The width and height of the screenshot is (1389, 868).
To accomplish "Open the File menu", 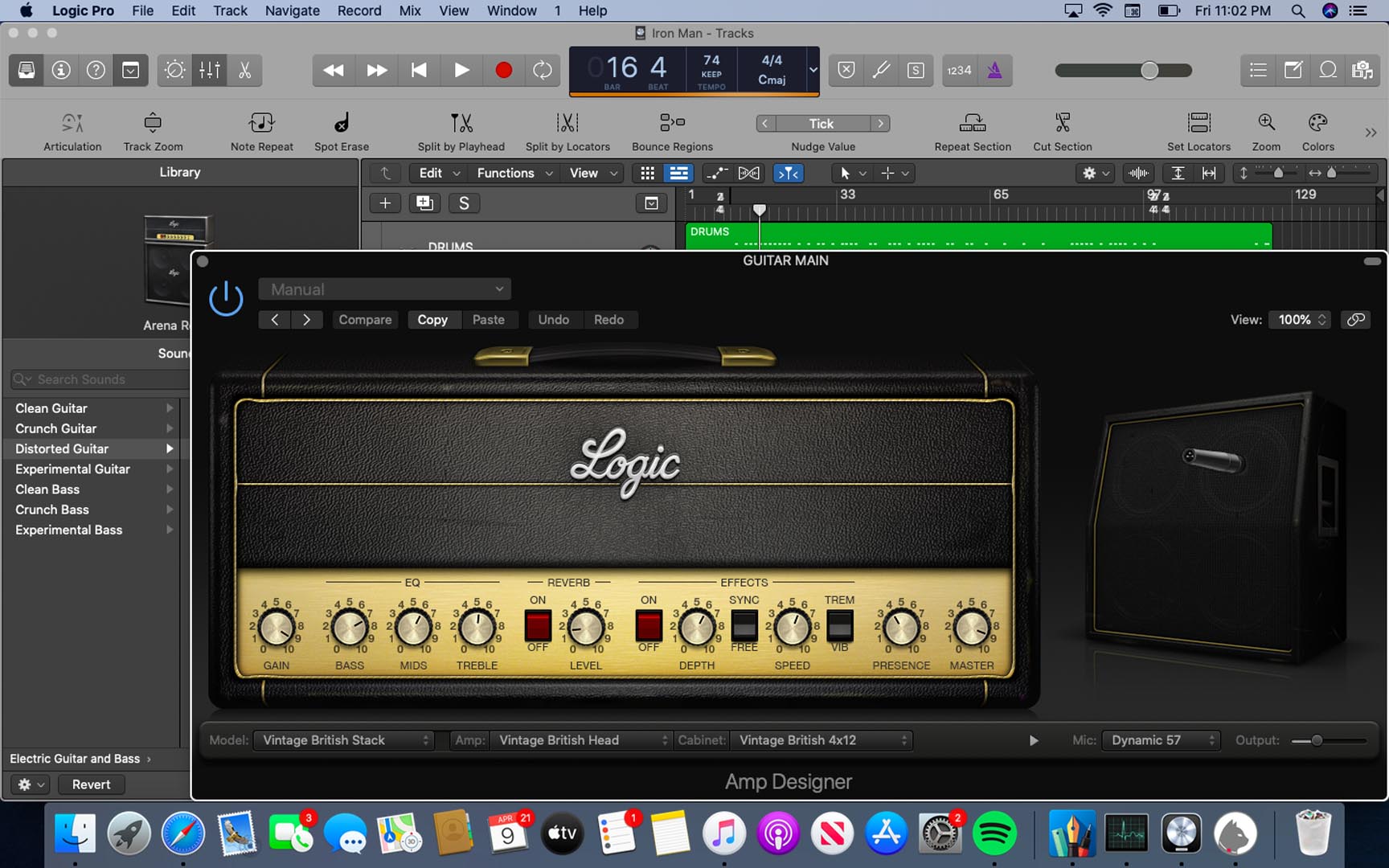I will click(142, 10).
